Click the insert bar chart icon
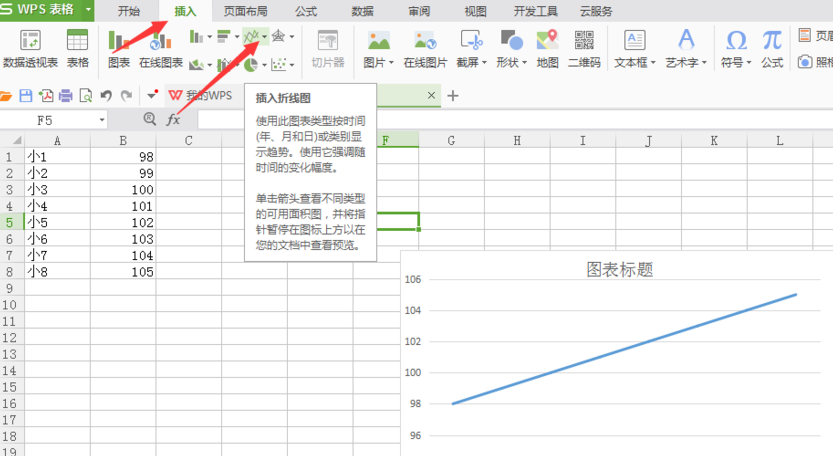 [x=224, y=37]
